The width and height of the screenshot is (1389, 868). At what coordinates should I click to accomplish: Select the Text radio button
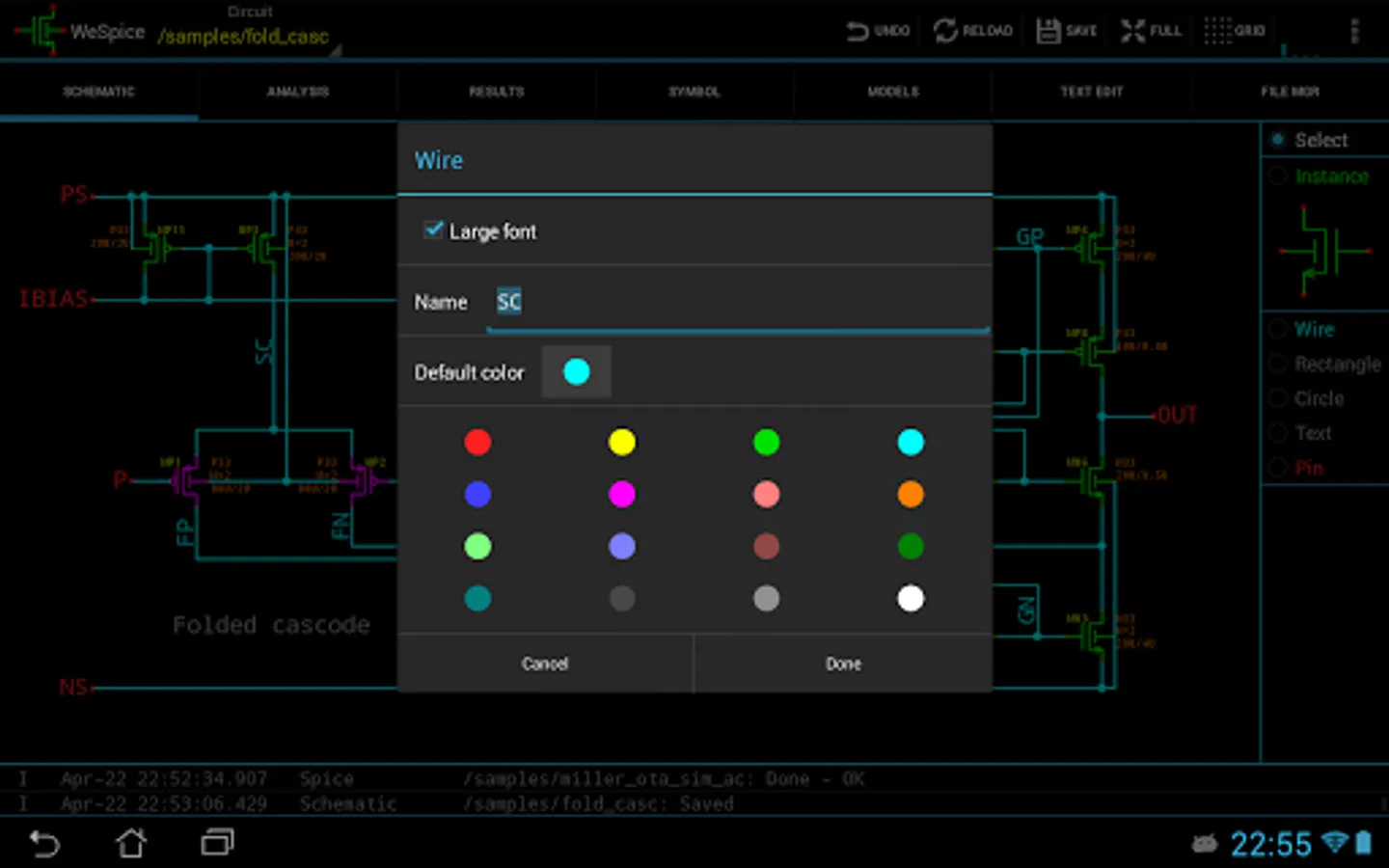coord(1278,433)
